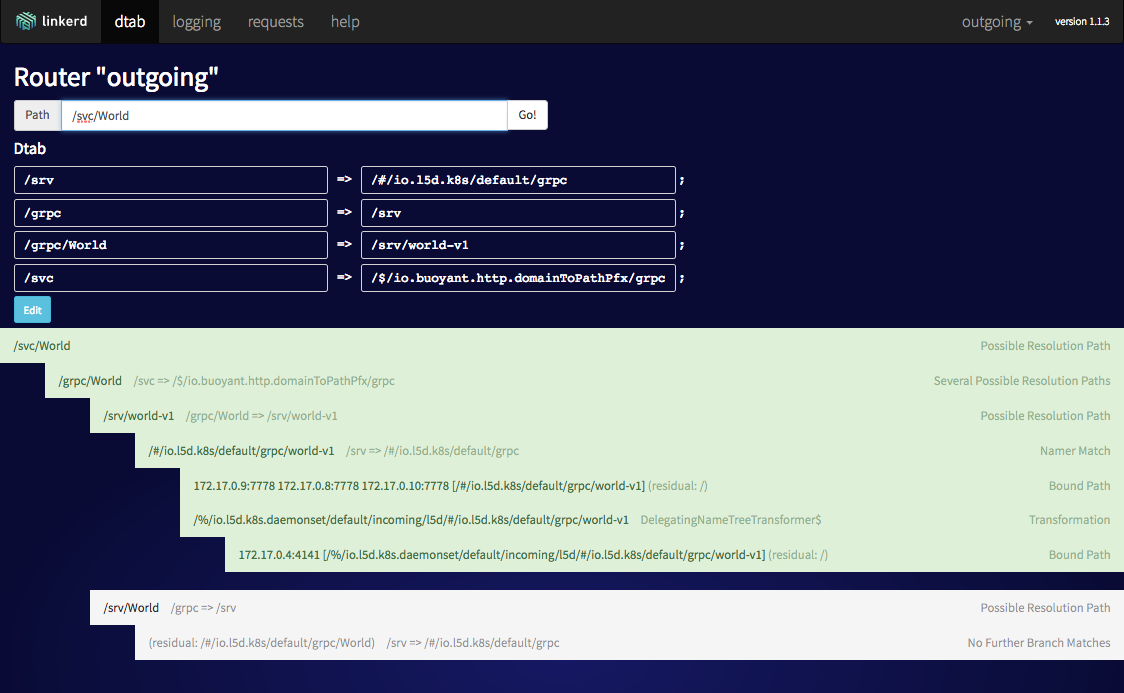The image size is (1124, 693).
Task: Select the /grpc/World dtab rule field
Action: tap(170, 244)
